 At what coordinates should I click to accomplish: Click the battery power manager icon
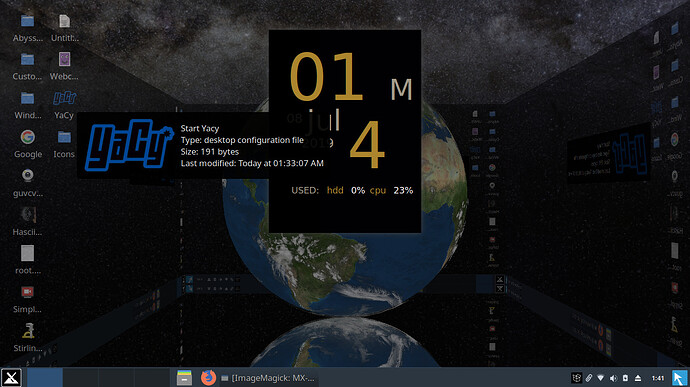point(625,378)
